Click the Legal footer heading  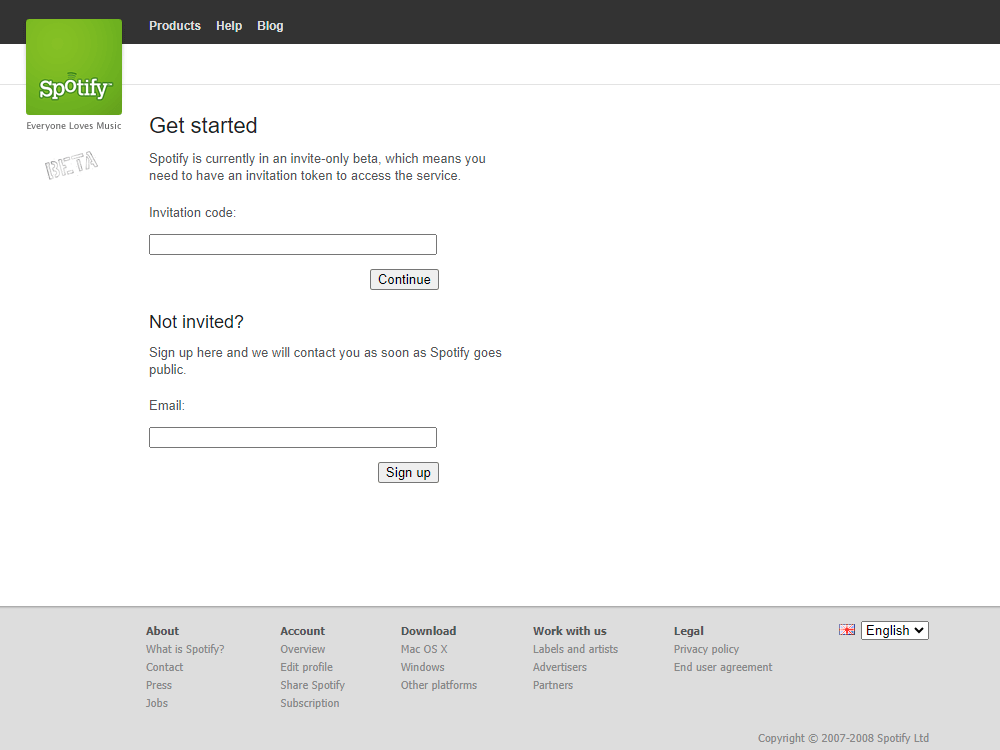tap(689, 631)
